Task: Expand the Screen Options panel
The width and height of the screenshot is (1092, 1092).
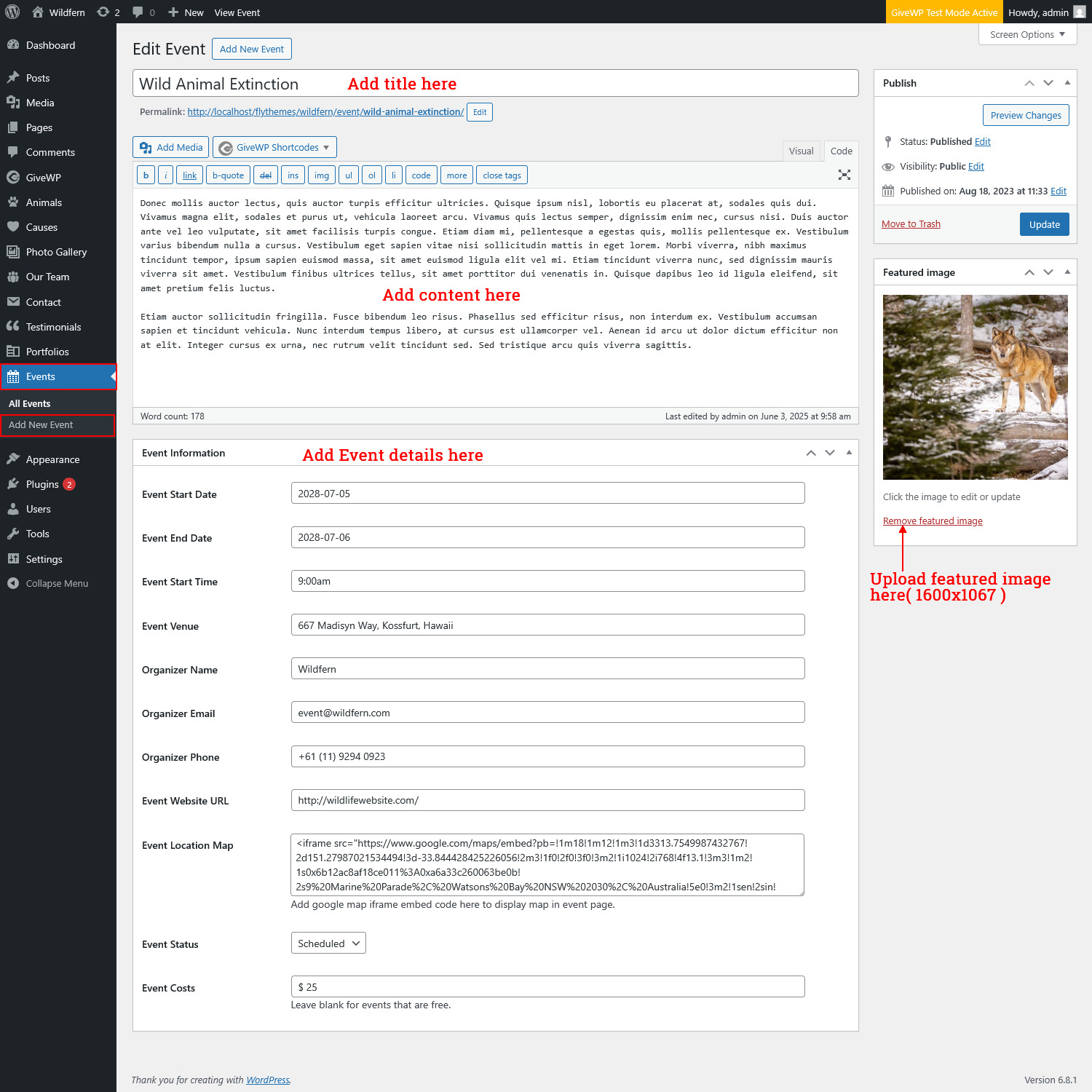Action: click(1027, 34)
